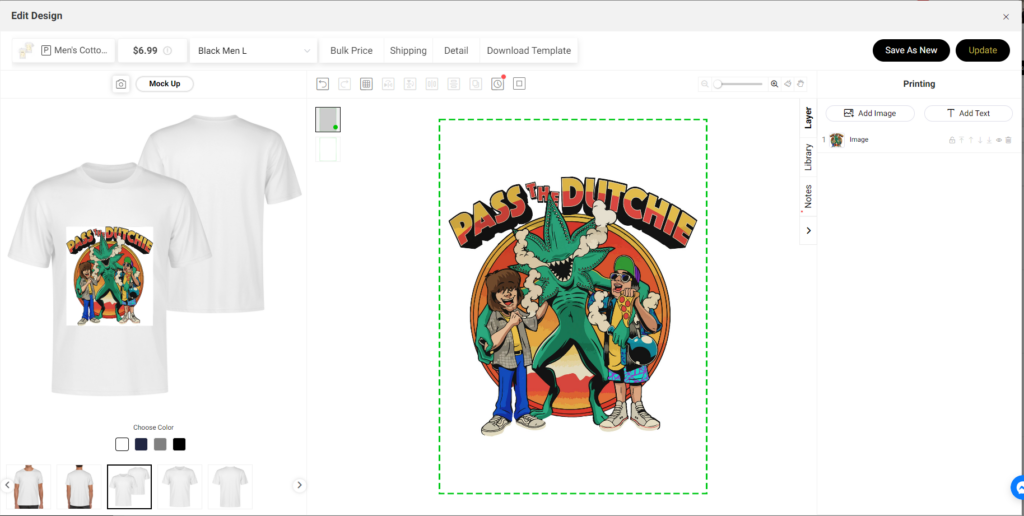1024x516 pixels.
Task: Click the Pass the Dutchie design image
Action: point(573,306)
